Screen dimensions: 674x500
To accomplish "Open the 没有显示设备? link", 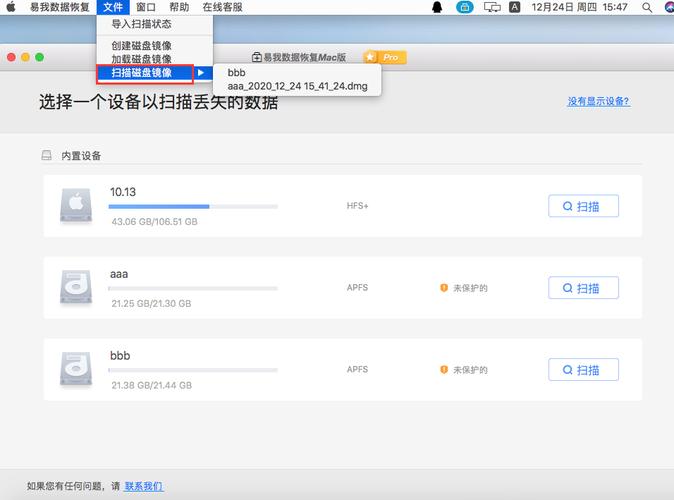I will 599,101.
